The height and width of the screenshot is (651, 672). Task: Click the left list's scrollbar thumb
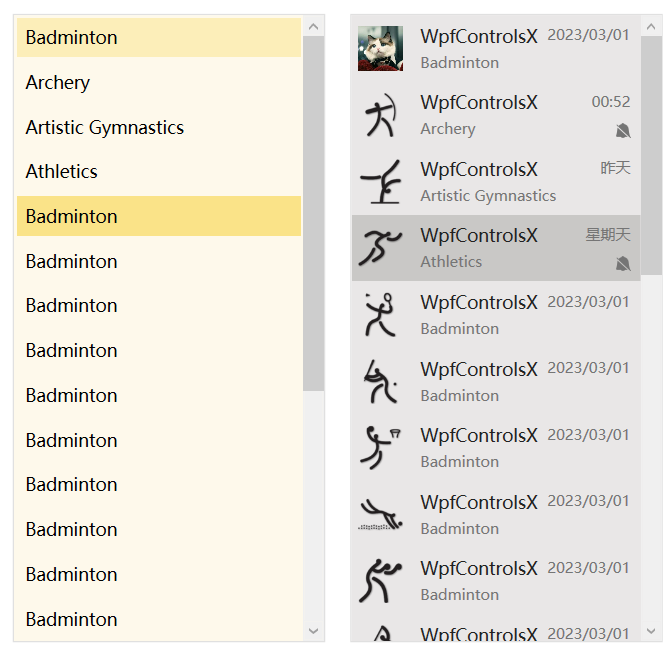(x=313, y=210)
